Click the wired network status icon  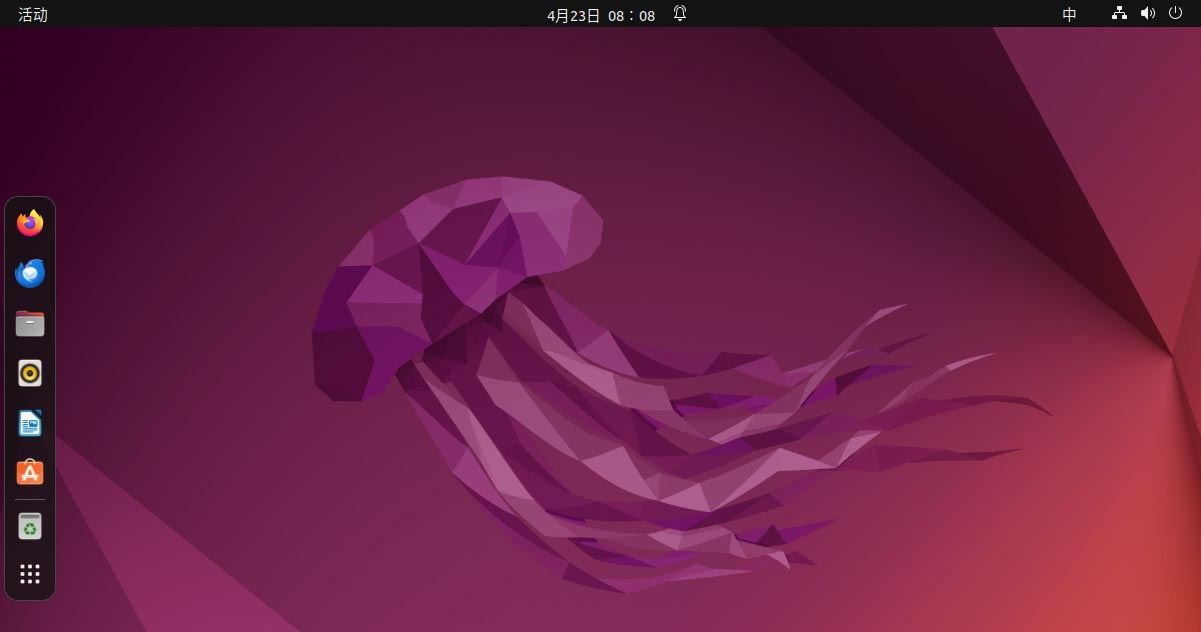click(1119, 14)
